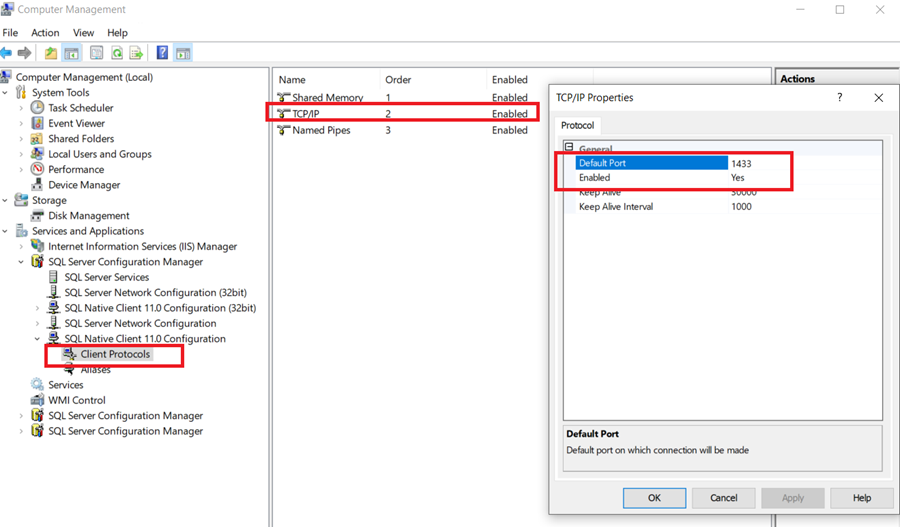The image size is (900, 527).
Task: Click the Services gear icon in tree
Action: [37, 385]
